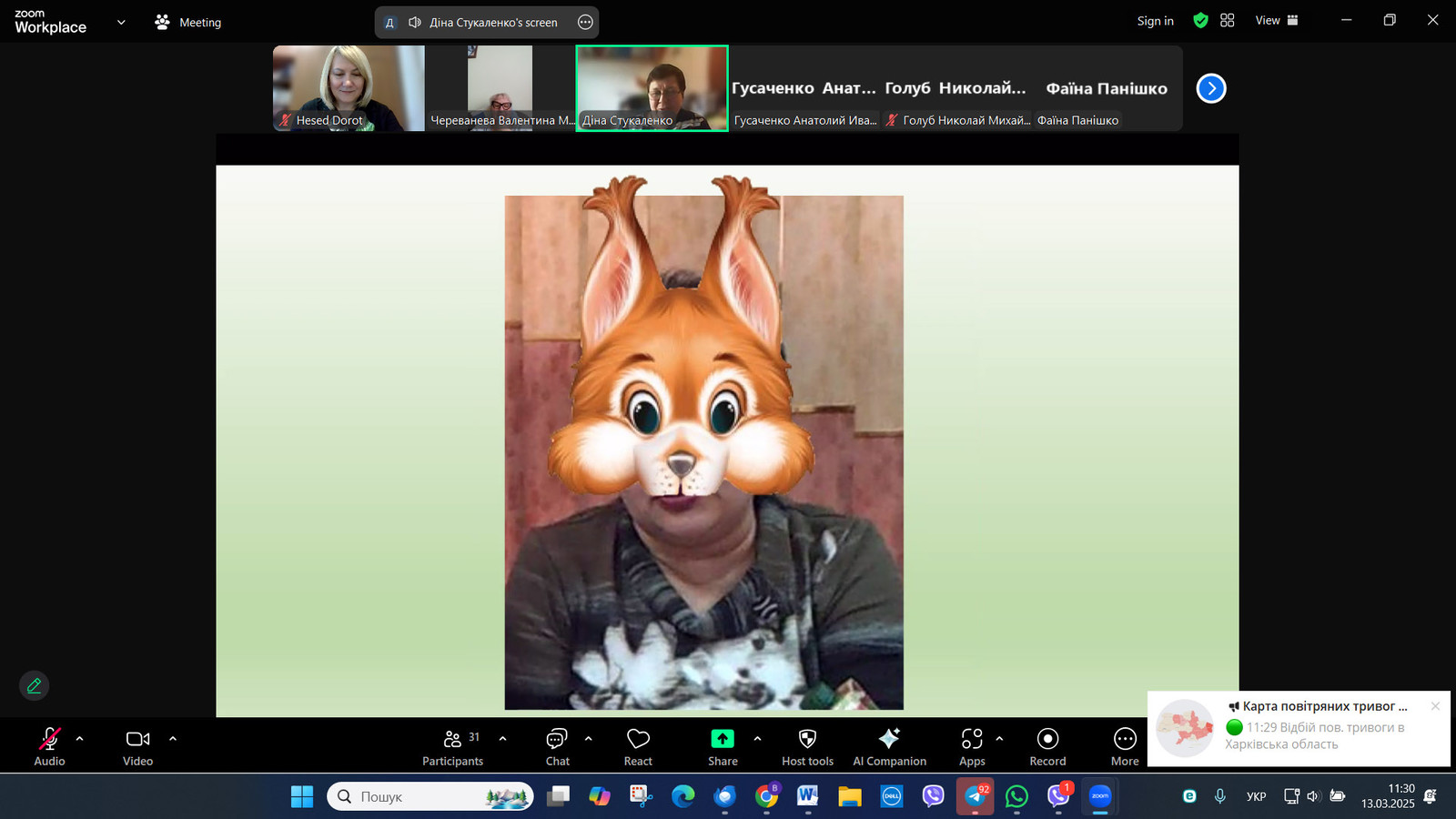Open WhatsApp from the taskbar

1016,796
